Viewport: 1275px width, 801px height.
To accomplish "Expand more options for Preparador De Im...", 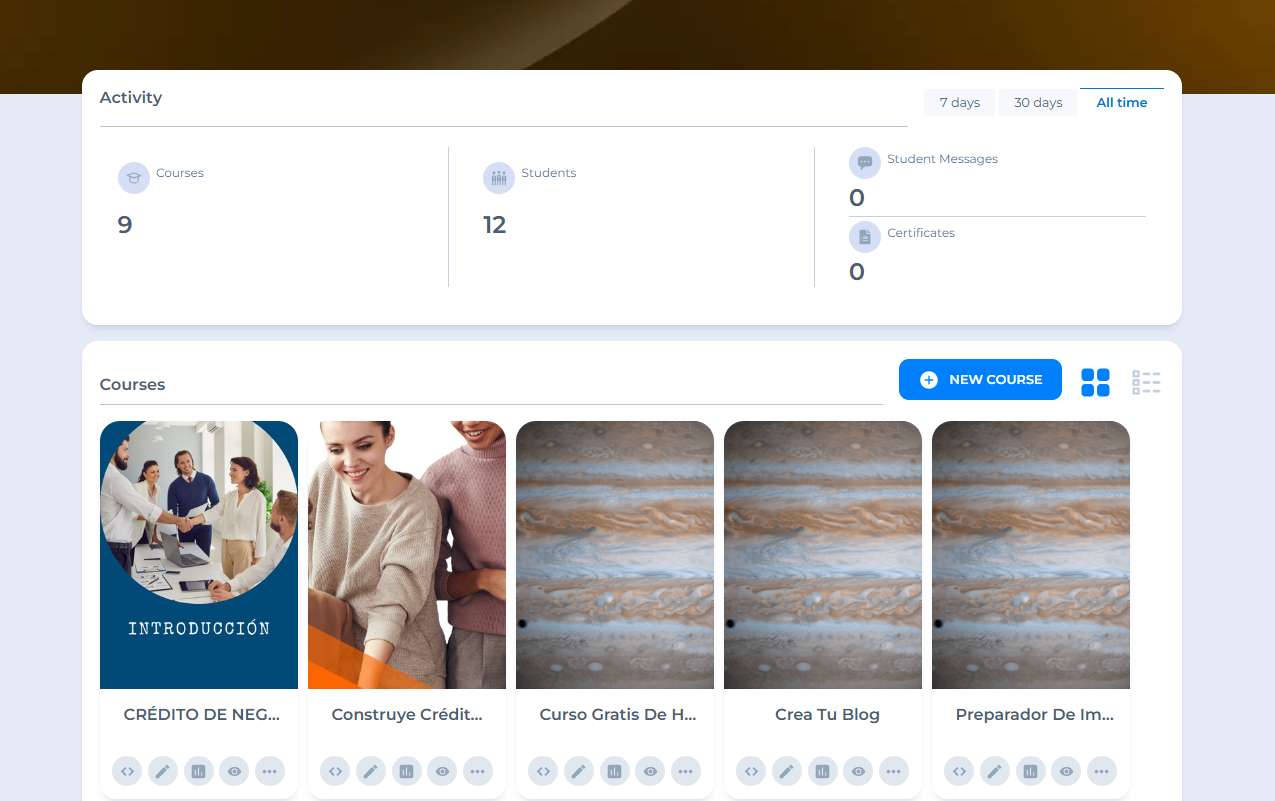I will [x=1101, y=771].
